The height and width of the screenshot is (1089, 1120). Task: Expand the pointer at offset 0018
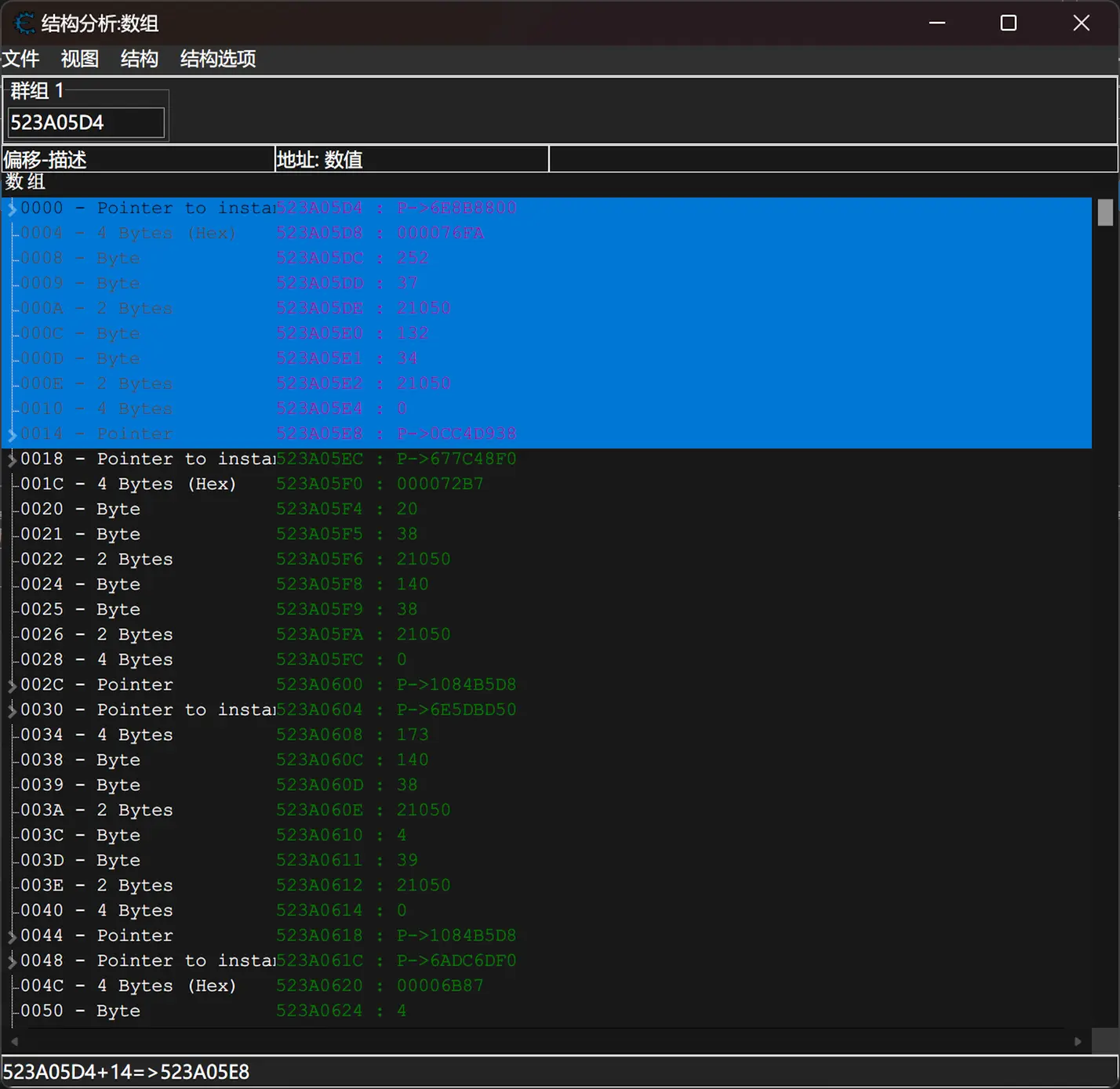click(x=12, y=459)
